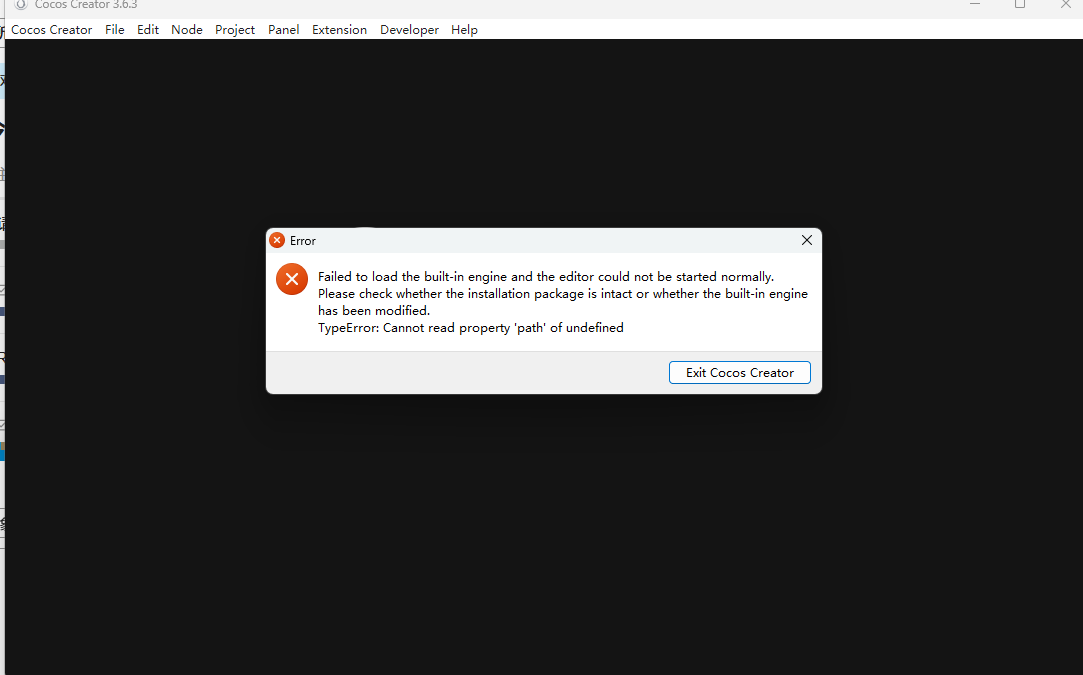Open the Help menu
1083x675 pixels.
pos(464,30)
